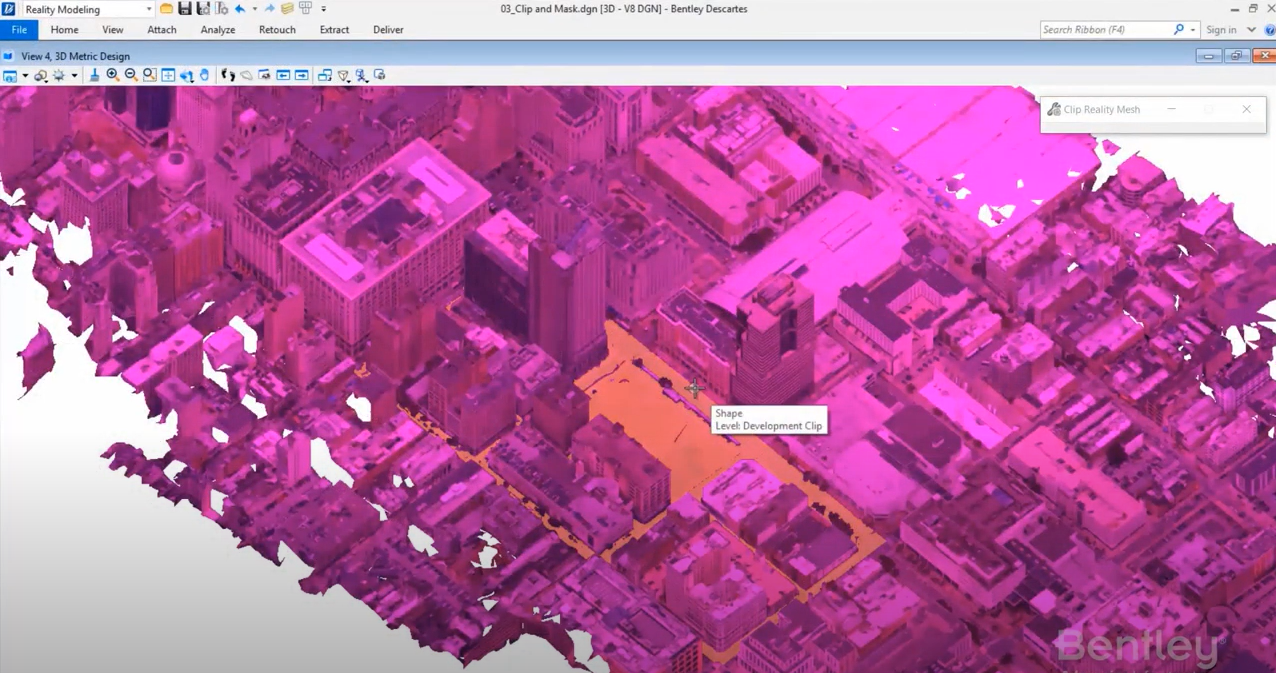Click the Save disk icon

185,9
